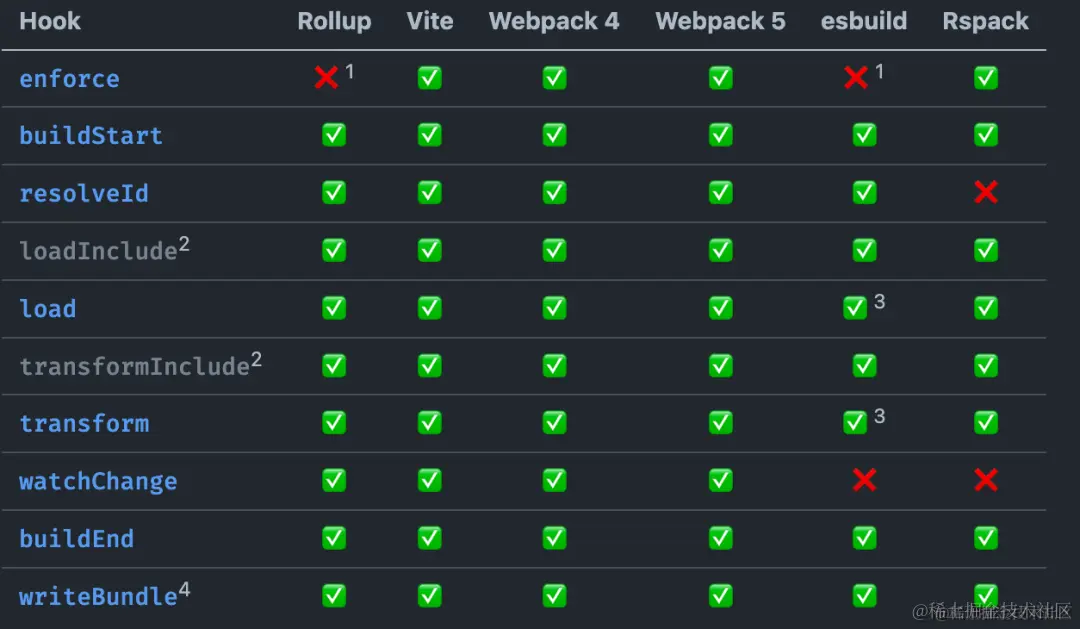The height and width of the screenshot is (629, 1080).
Task: Click the green check for transformInclude under Webpack 5
Action: (x=721, y=365)
